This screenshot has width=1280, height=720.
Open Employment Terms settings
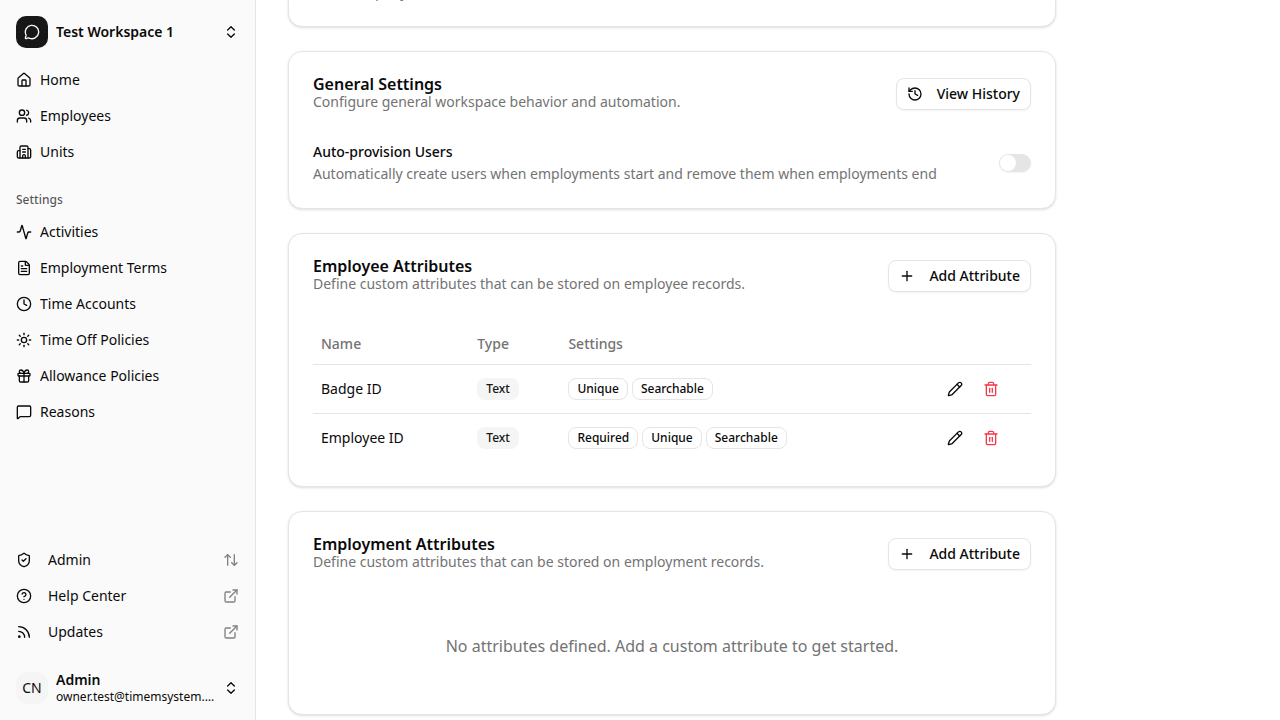click(x=104, y=268)
